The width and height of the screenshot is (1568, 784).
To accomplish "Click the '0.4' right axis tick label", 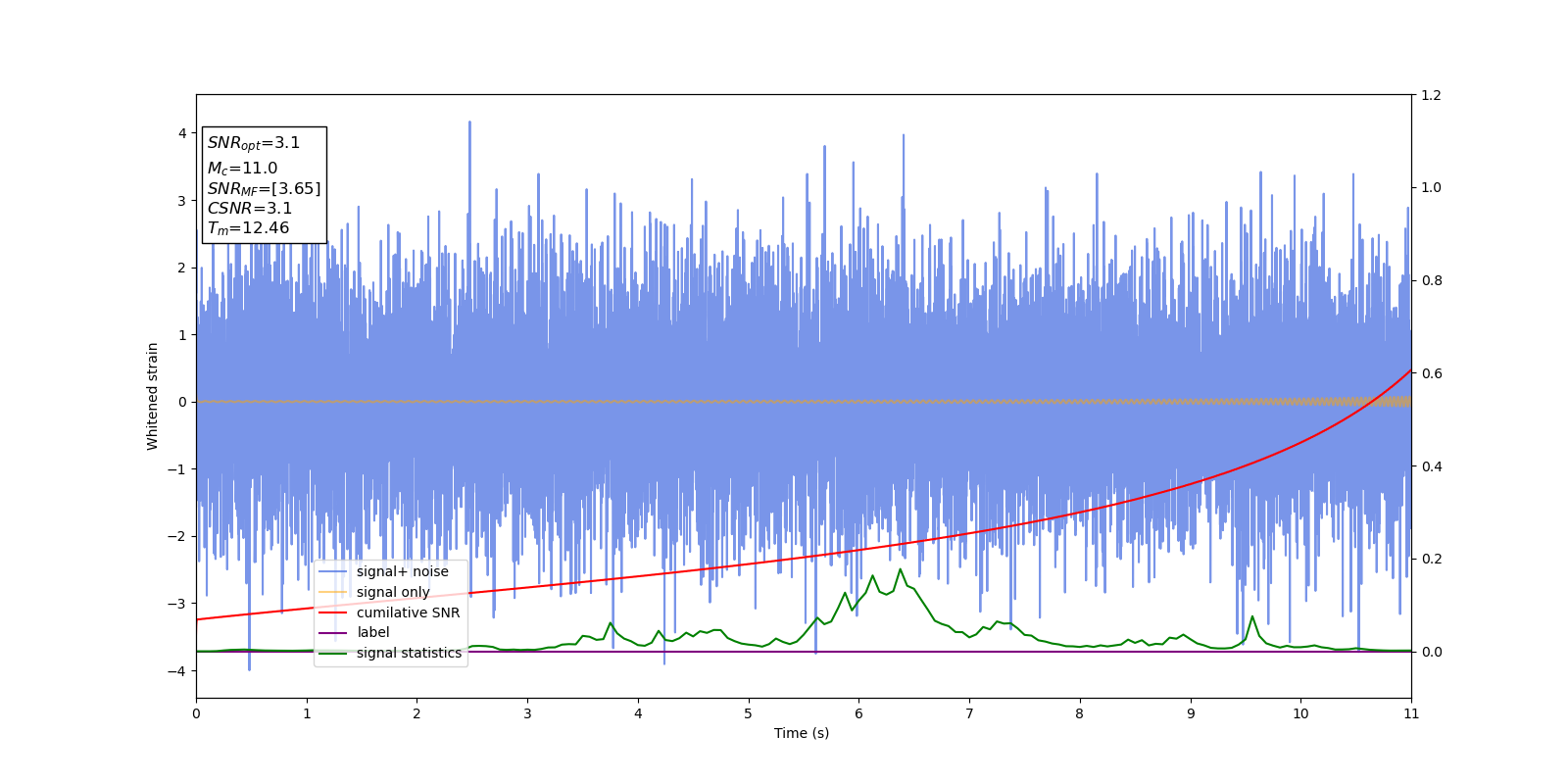I will [x=1431, y=466].
